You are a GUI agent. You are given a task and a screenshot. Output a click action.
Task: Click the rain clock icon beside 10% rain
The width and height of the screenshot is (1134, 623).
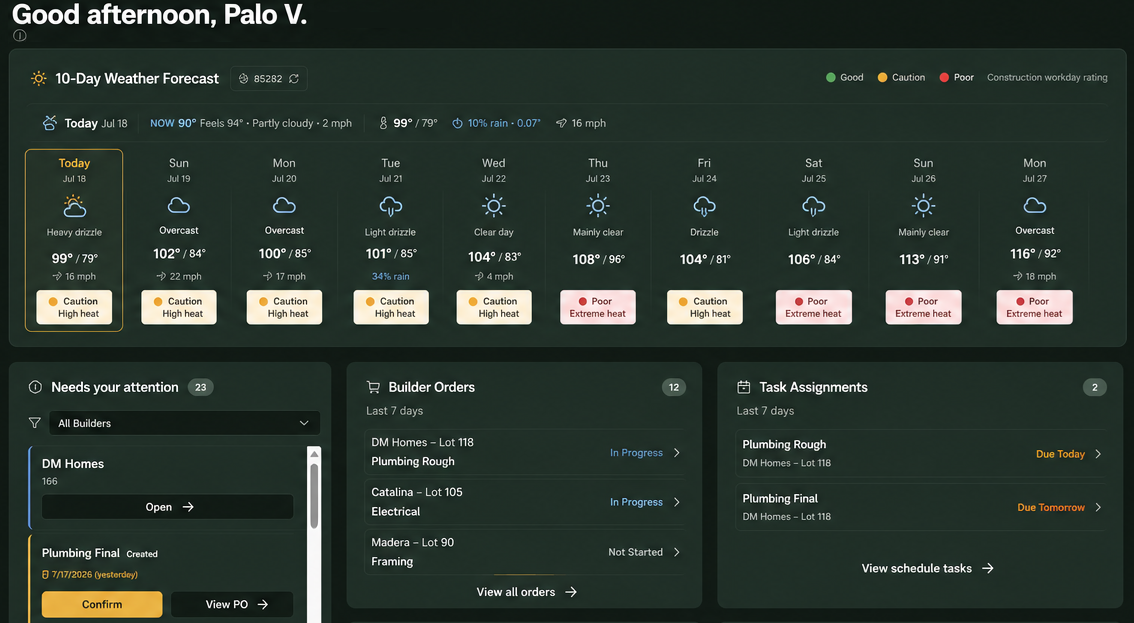point(457,123)
